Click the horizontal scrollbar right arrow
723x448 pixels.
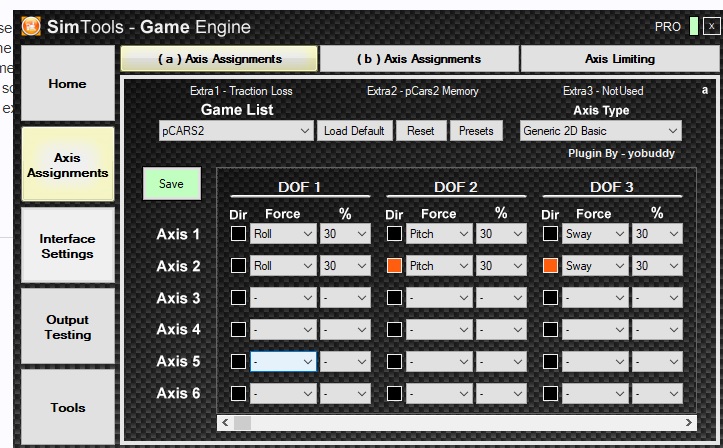(x=688, y=423)
